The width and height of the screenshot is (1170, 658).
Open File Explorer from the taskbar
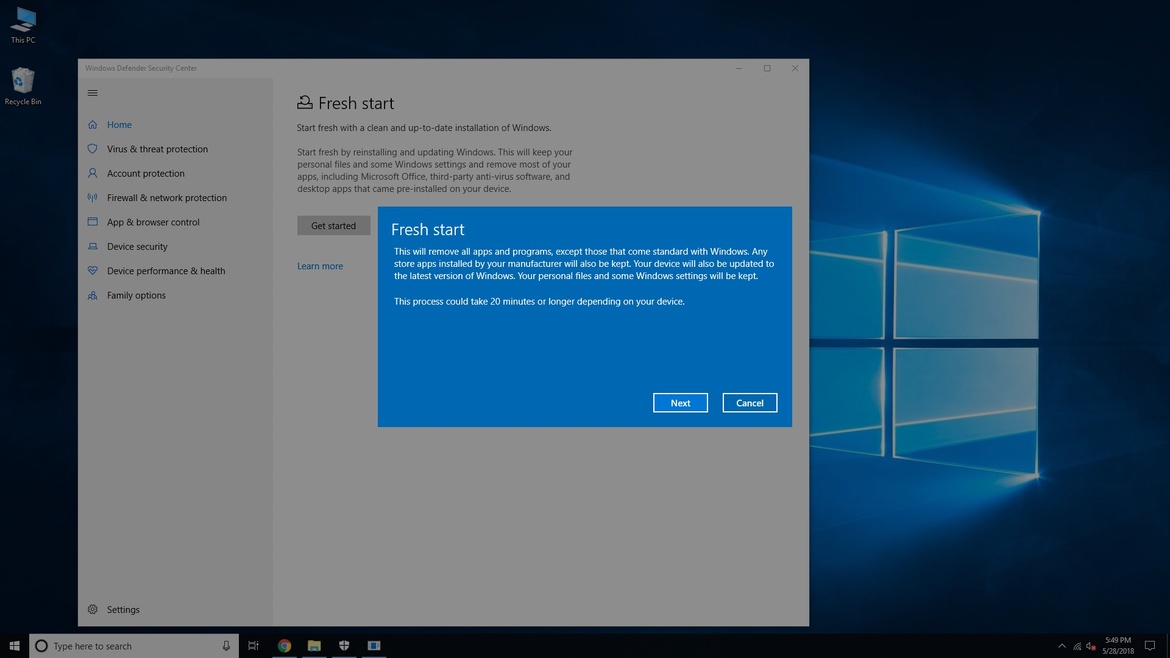click(x=314, y=645)
